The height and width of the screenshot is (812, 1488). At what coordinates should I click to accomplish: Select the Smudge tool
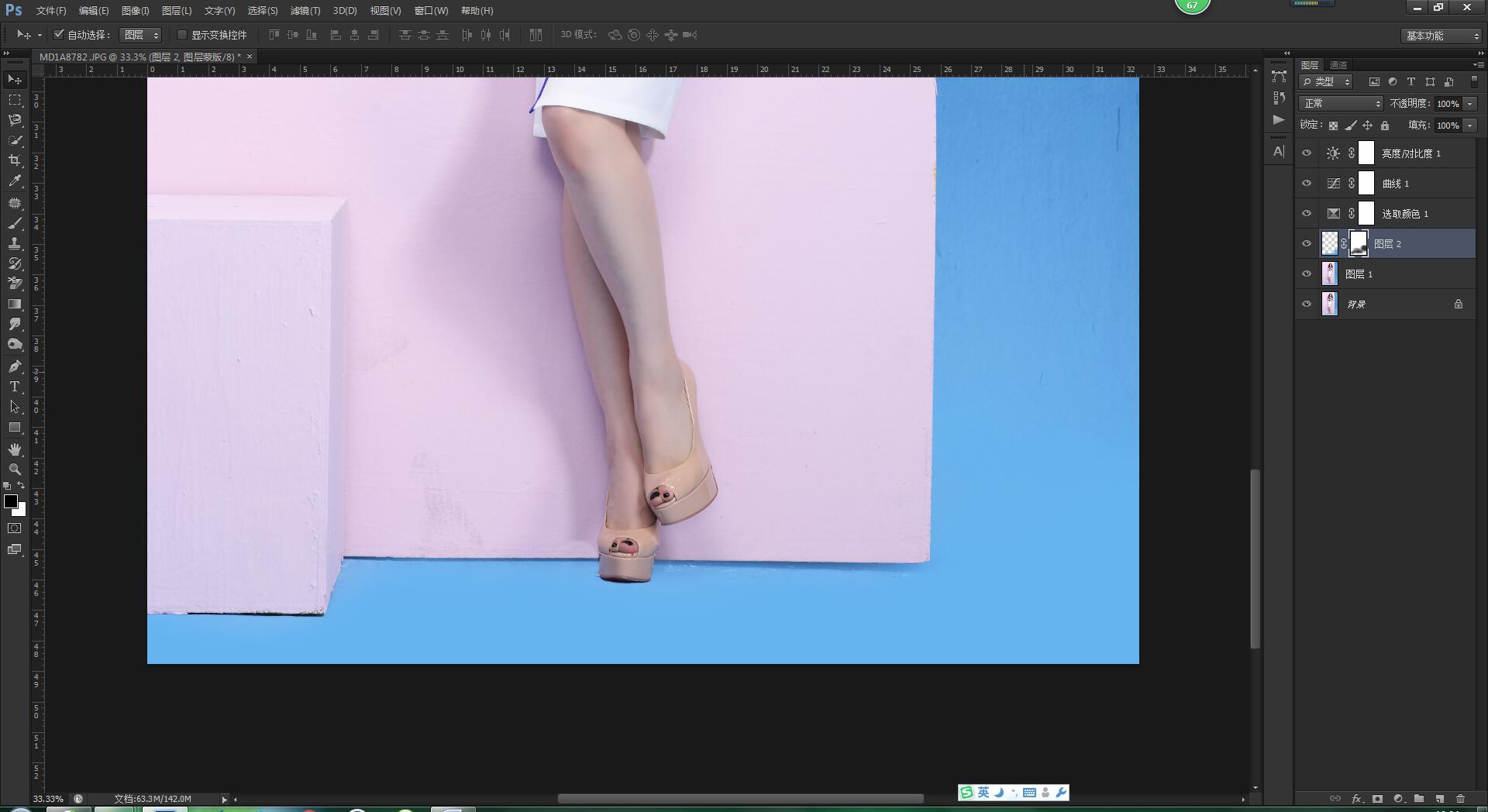(x=15, y=324)
